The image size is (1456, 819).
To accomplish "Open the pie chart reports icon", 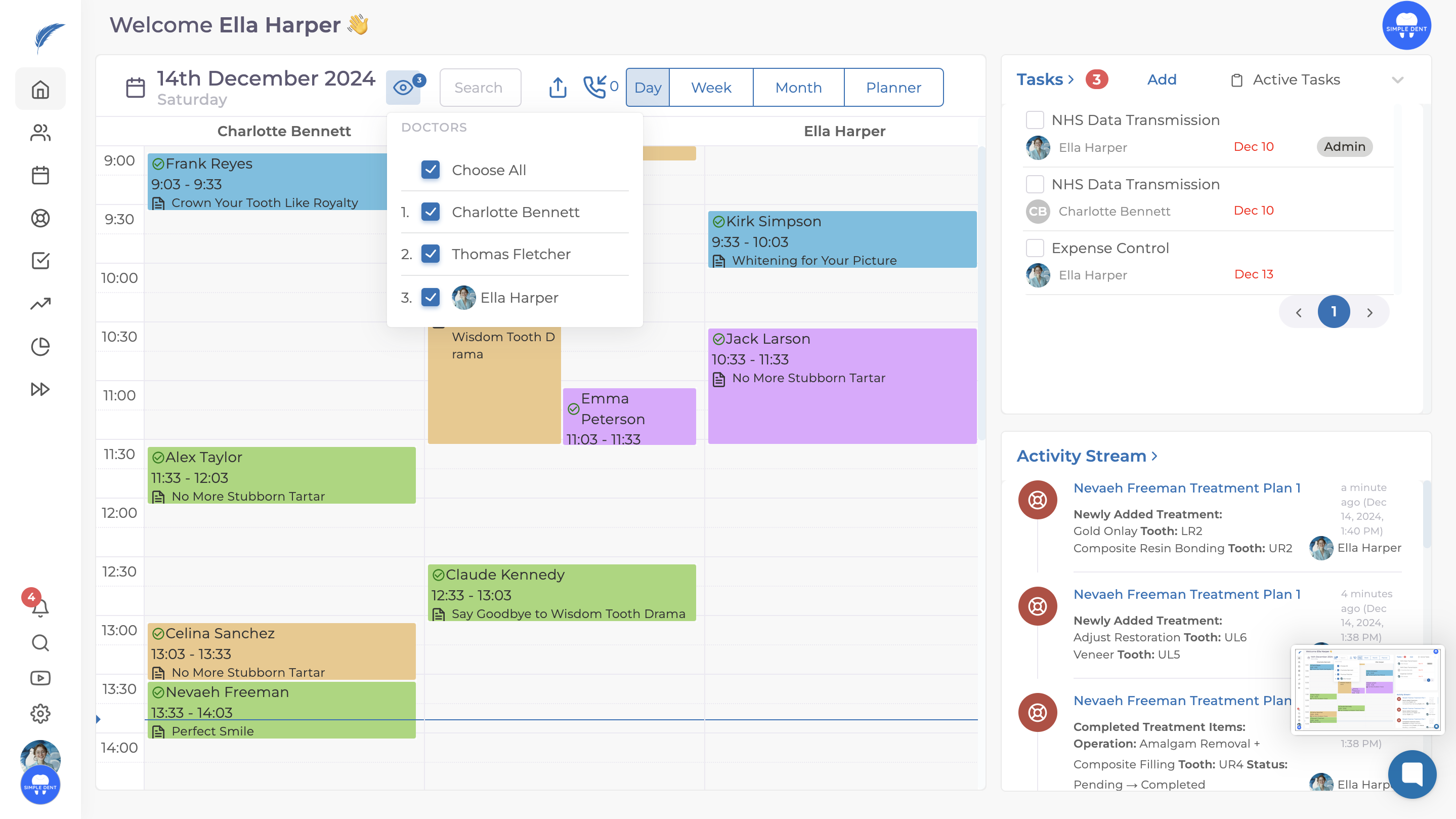I will click(x=40, y=346).
